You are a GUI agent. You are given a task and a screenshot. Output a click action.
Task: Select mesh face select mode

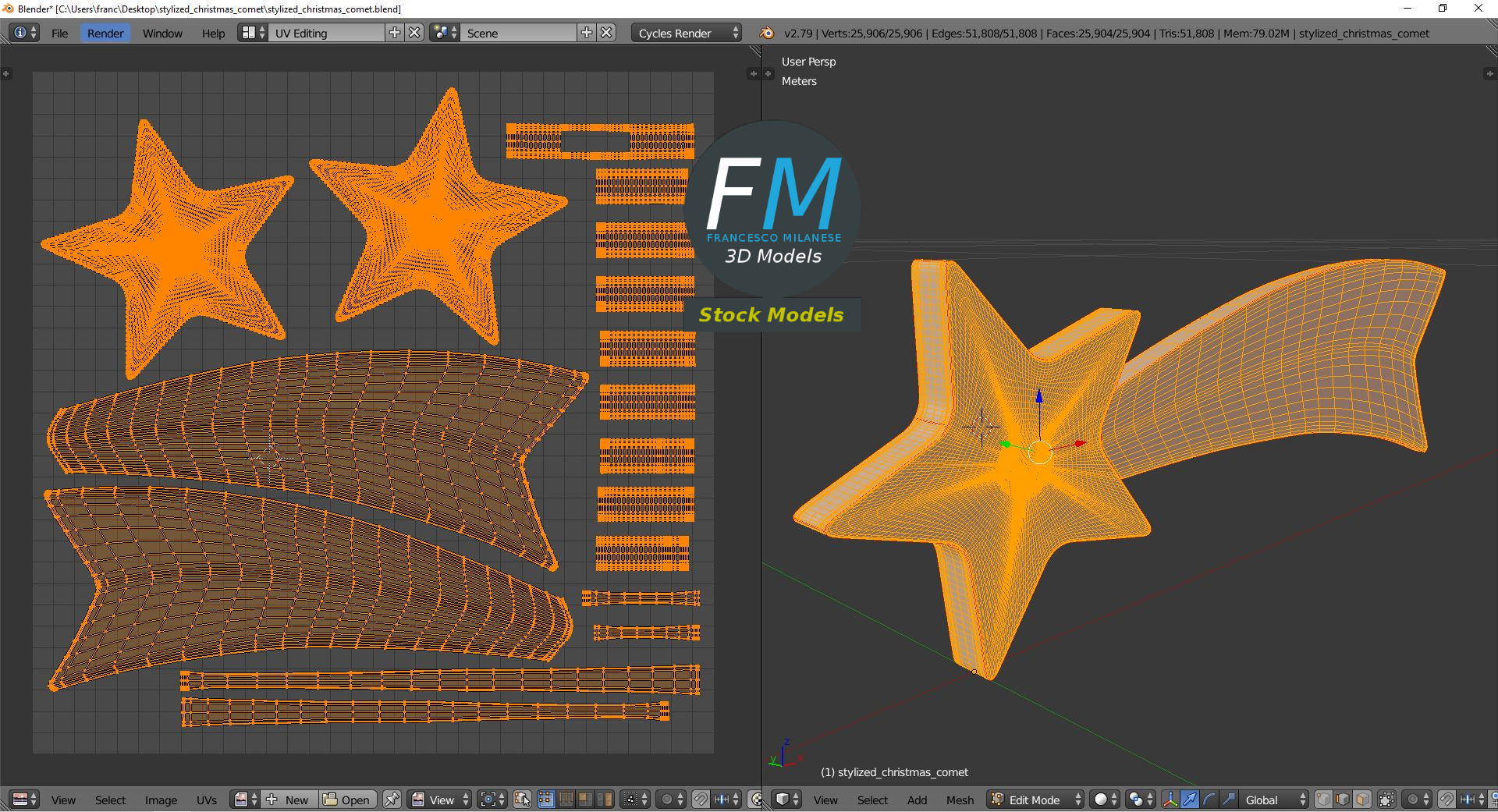[1362, 800]
